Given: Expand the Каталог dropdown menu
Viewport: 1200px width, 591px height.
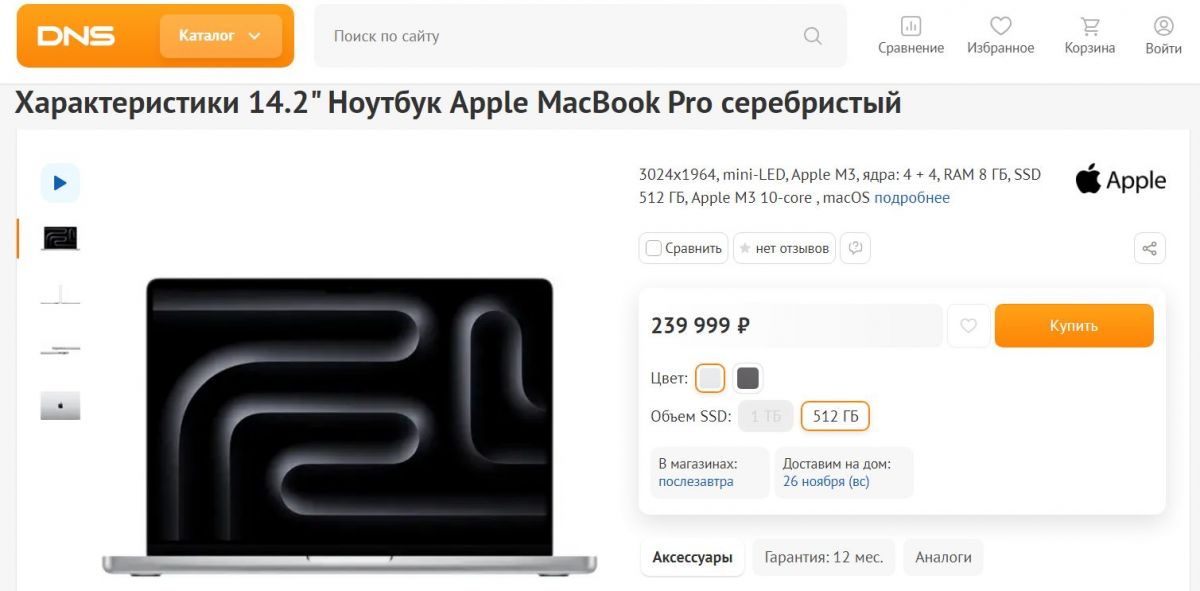Looking at the screenshot, I should click(220, 36).
